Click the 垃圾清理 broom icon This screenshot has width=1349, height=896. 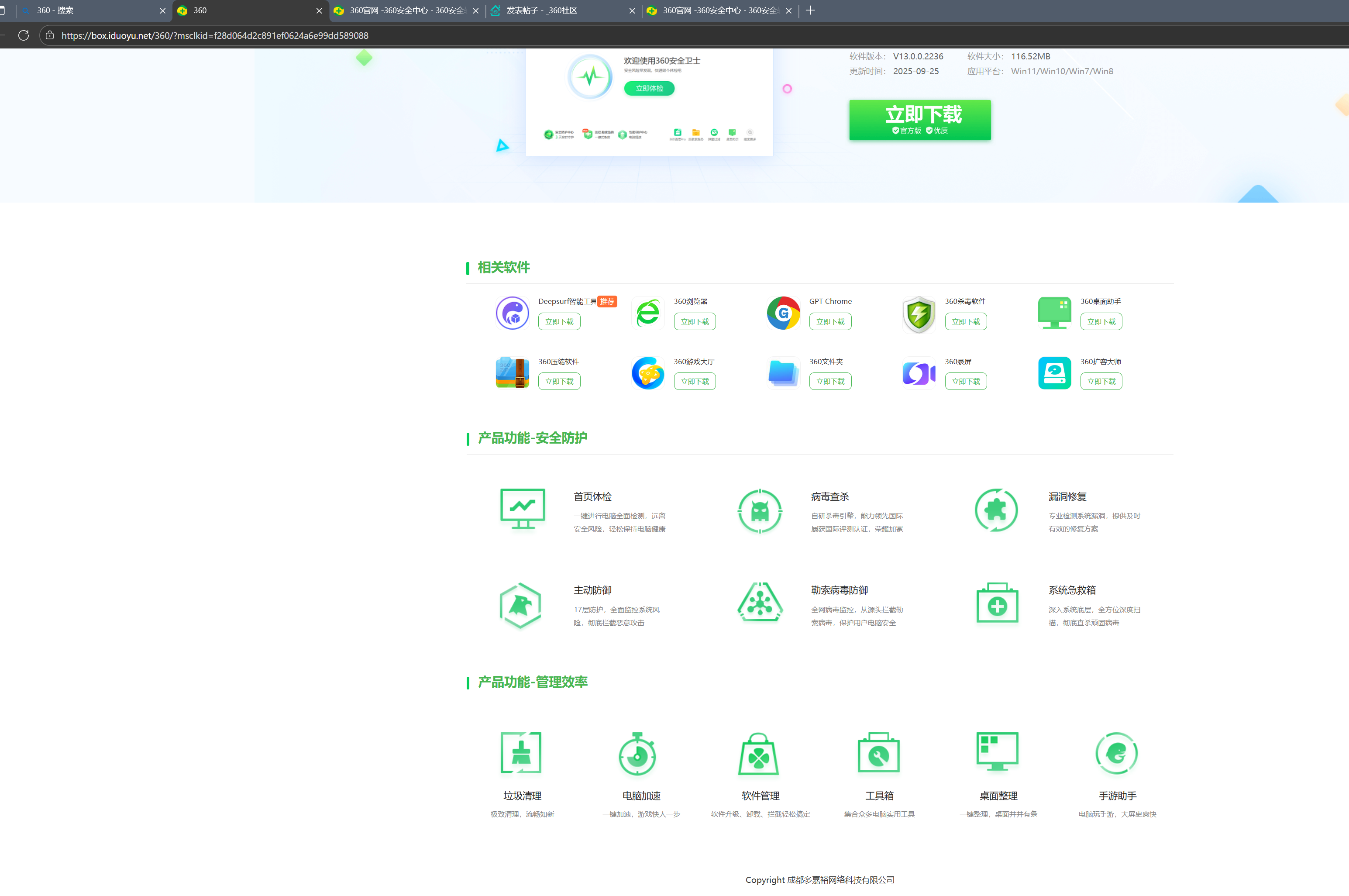(521, 753)
